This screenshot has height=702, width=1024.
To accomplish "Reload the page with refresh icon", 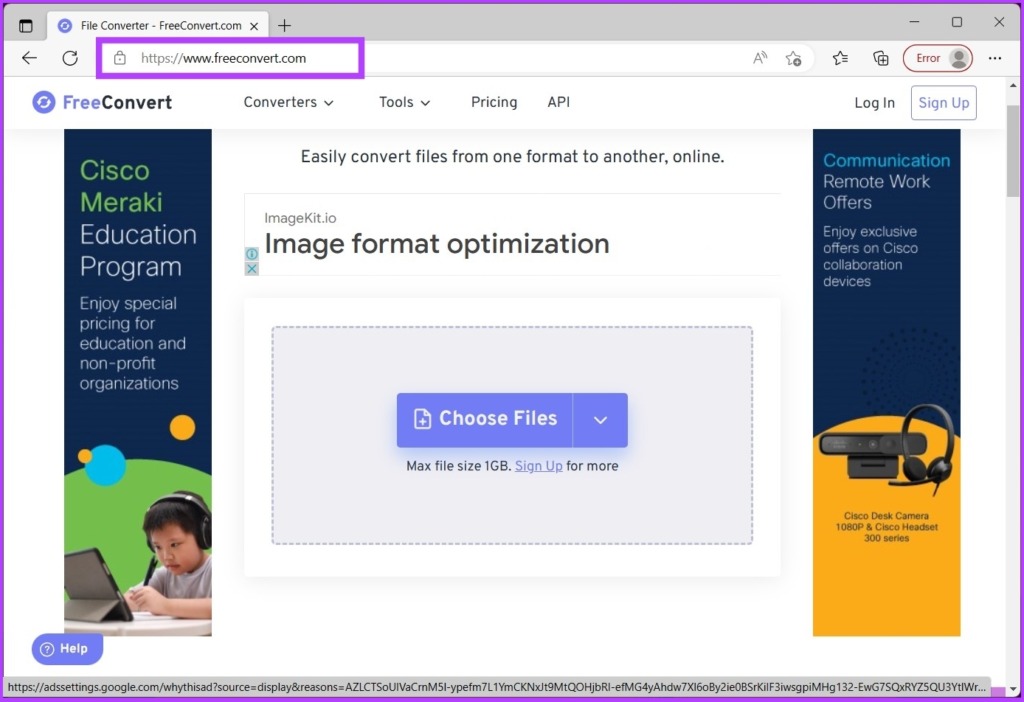I will pyautogui.click(x=70, y=58).
